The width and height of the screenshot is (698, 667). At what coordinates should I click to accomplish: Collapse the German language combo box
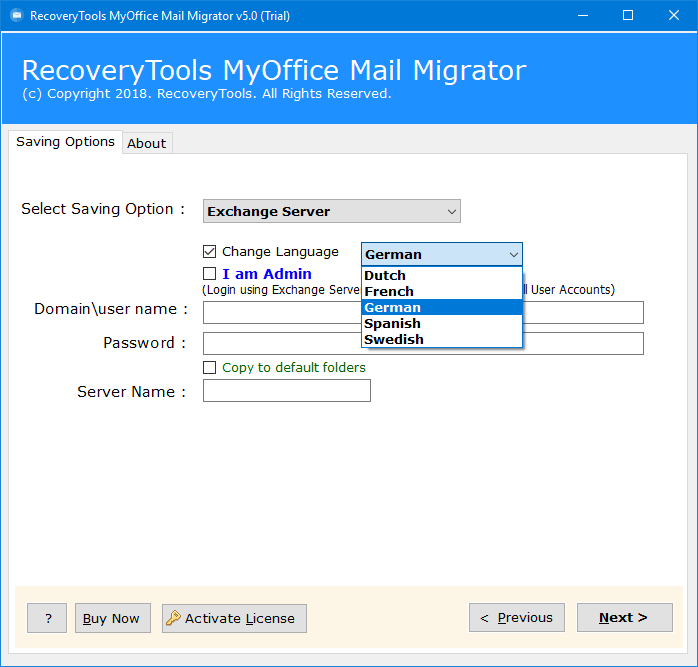[442, 254]
